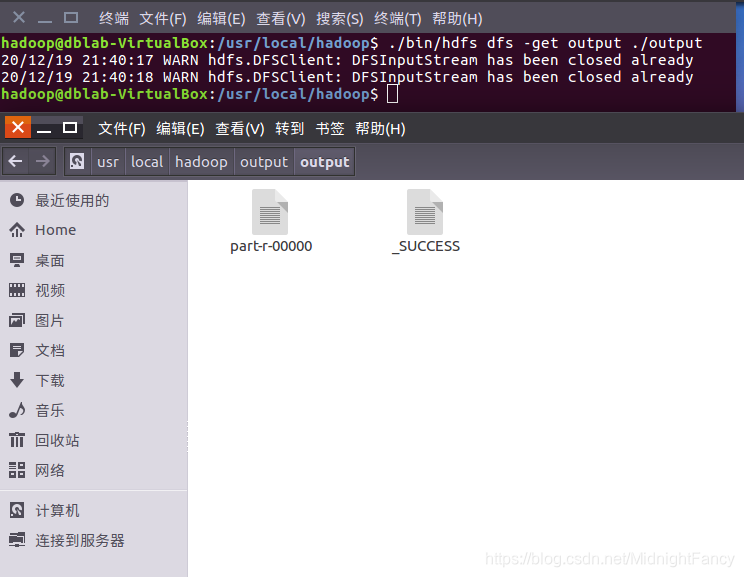Maximize the file manager window
This screenshot has width=744, height=577.
(x=70, y=127)
